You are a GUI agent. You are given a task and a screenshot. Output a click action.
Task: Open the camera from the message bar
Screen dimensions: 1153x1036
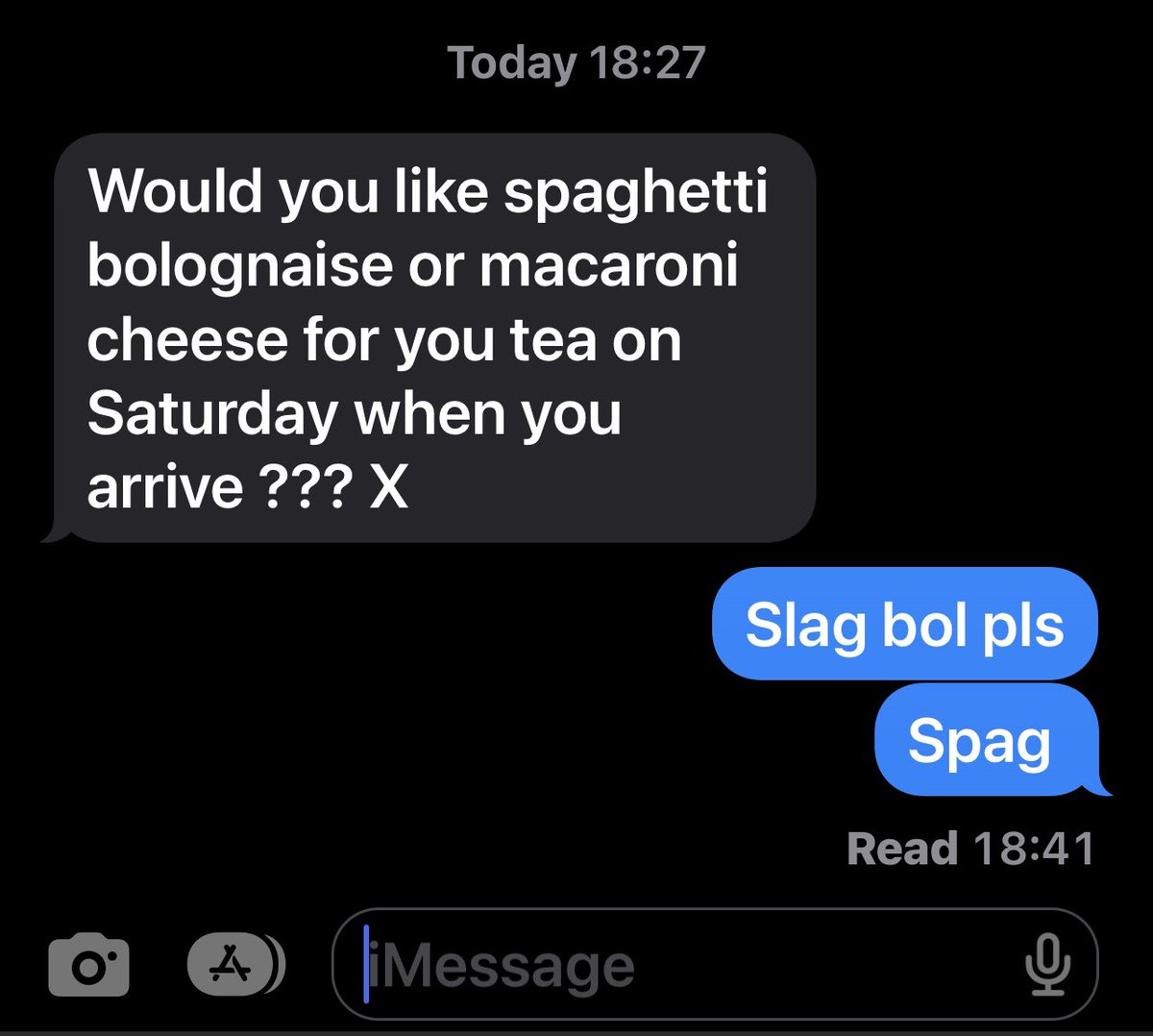click(89, 964)
